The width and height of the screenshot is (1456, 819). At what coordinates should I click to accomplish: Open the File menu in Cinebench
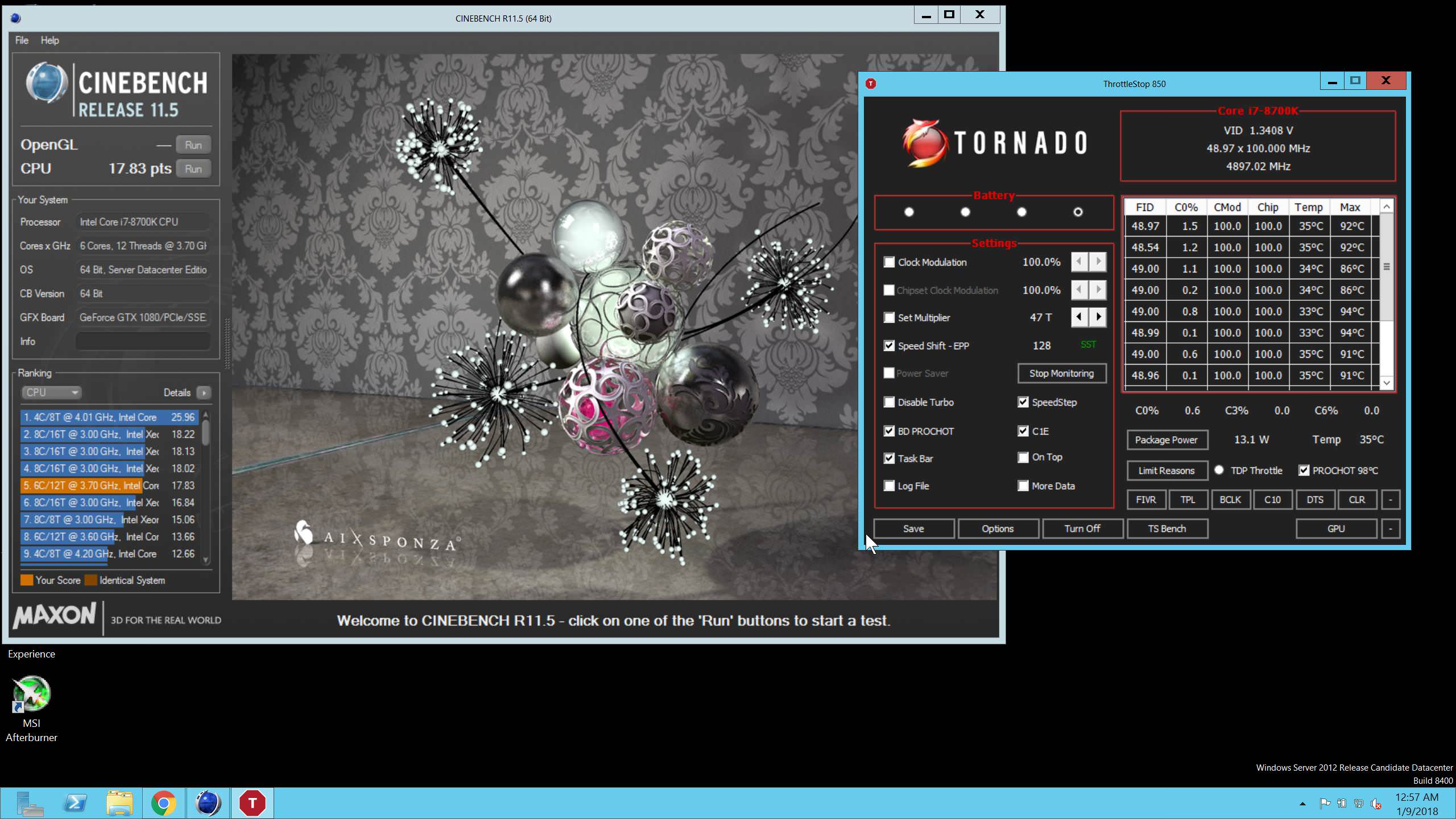(x=22, y=40)
